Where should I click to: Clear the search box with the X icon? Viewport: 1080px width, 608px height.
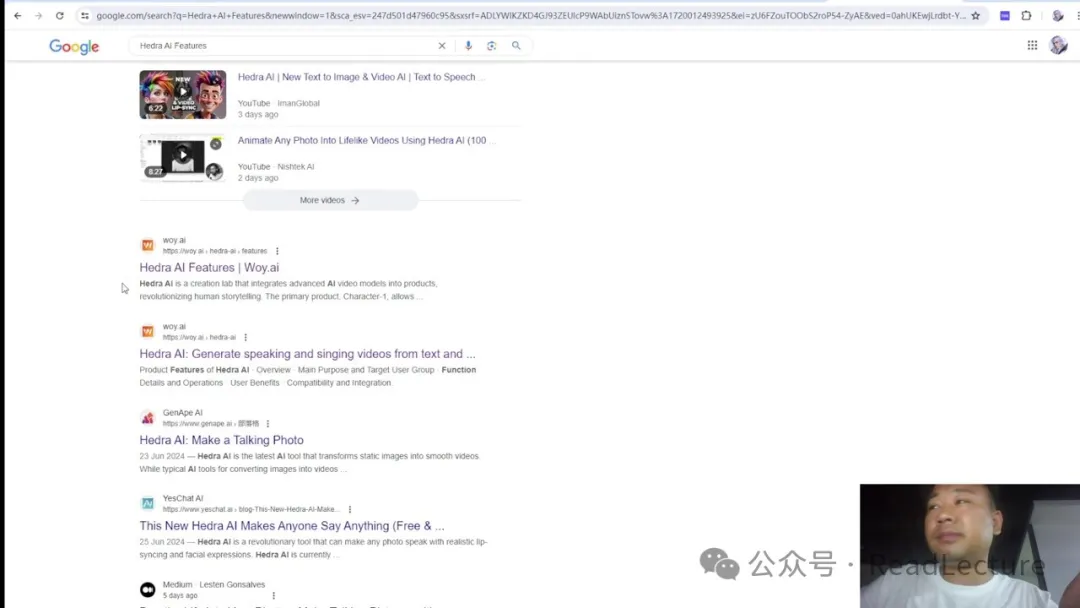pos(442,46)
